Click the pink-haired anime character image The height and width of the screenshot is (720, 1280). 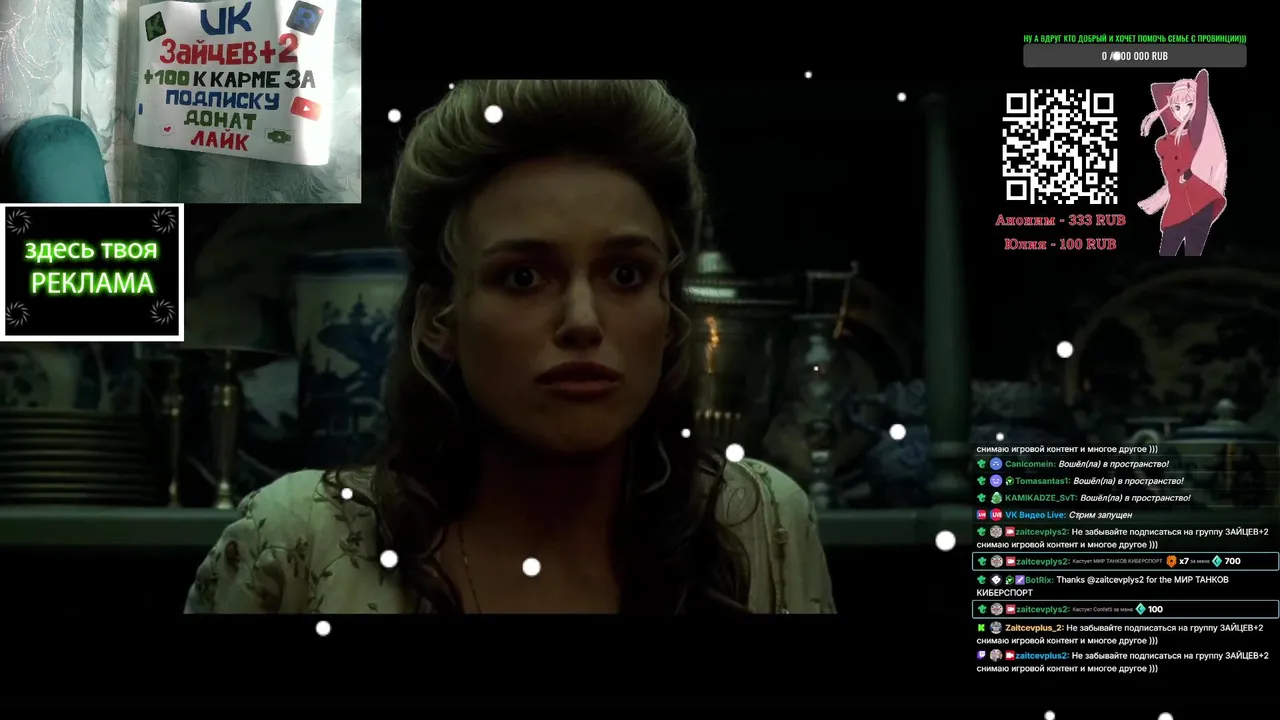(1184, 163)
